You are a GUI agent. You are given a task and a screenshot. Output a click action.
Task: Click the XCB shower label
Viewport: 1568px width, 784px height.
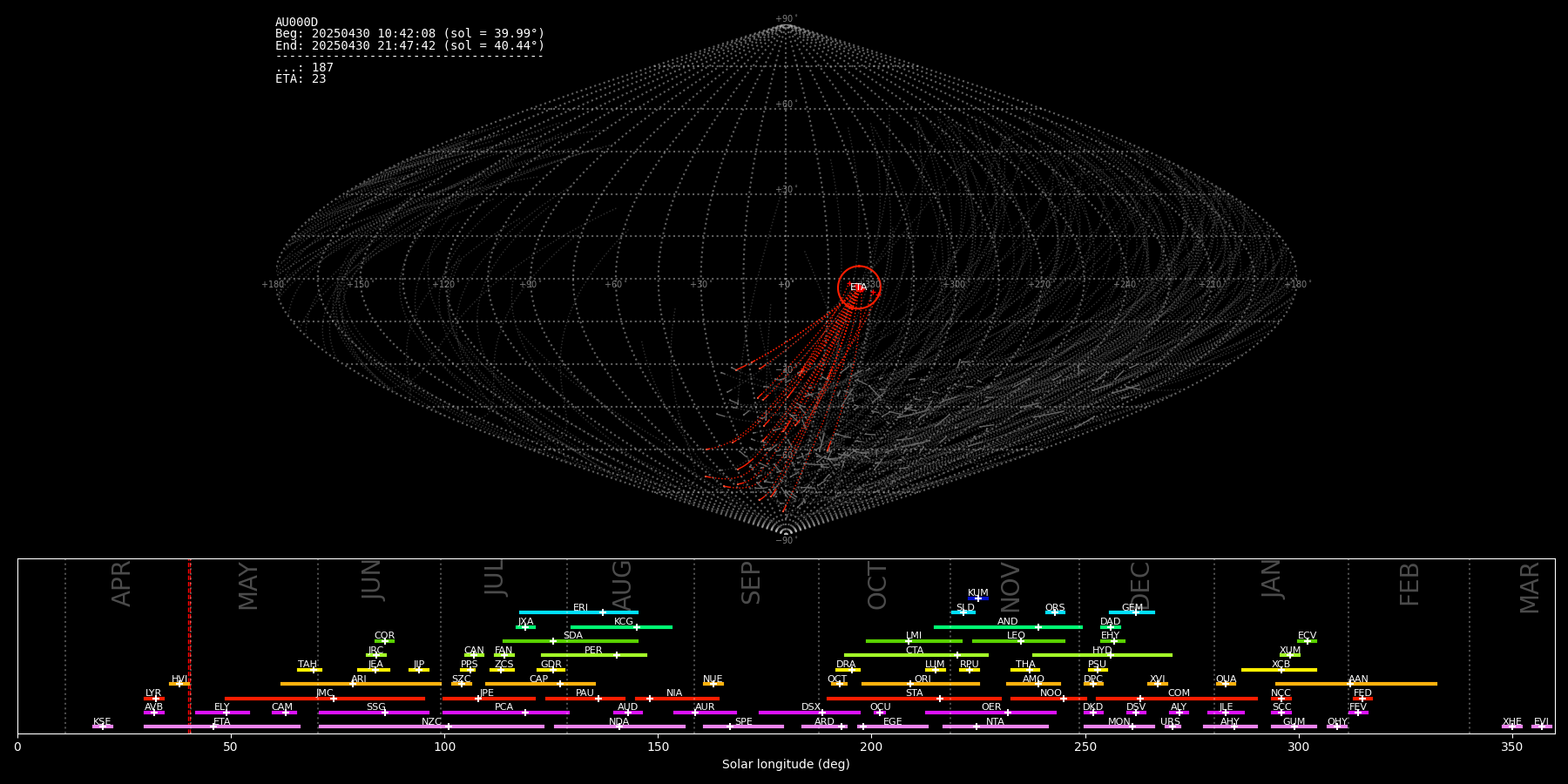[1281, 665]
